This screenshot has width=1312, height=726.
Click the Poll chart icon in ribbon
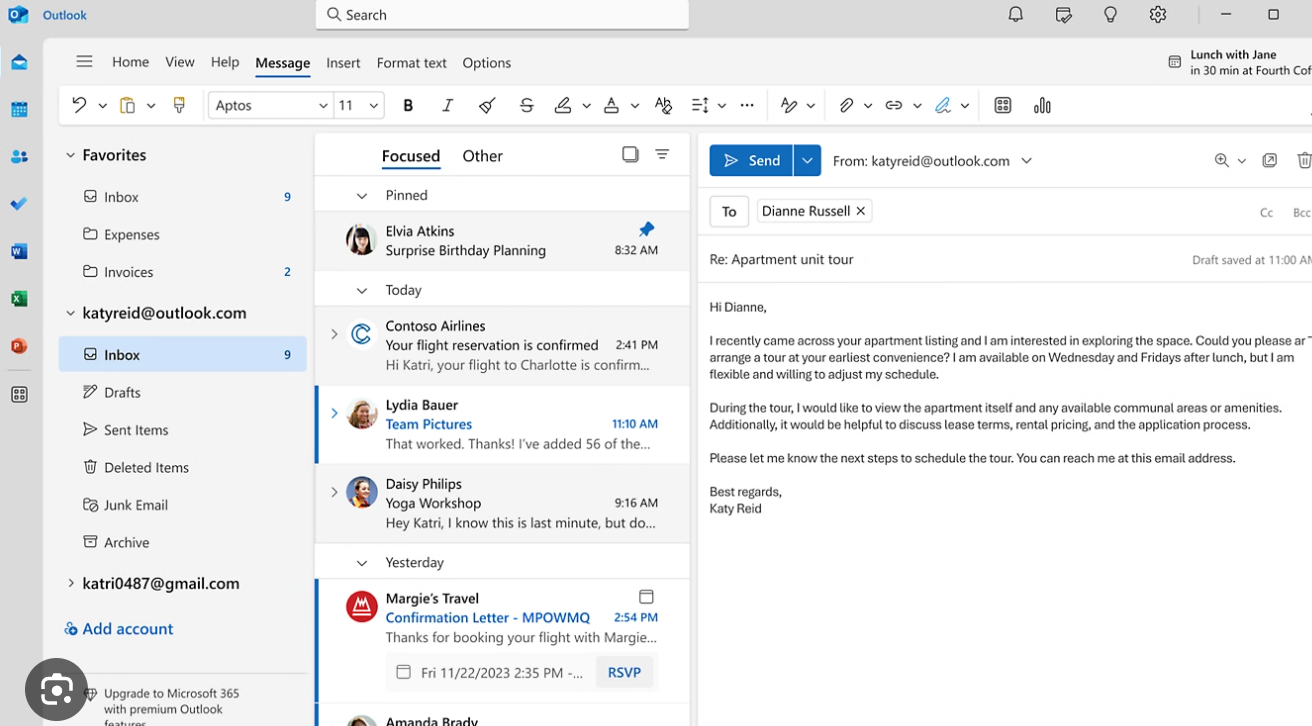coord(1042,105)
